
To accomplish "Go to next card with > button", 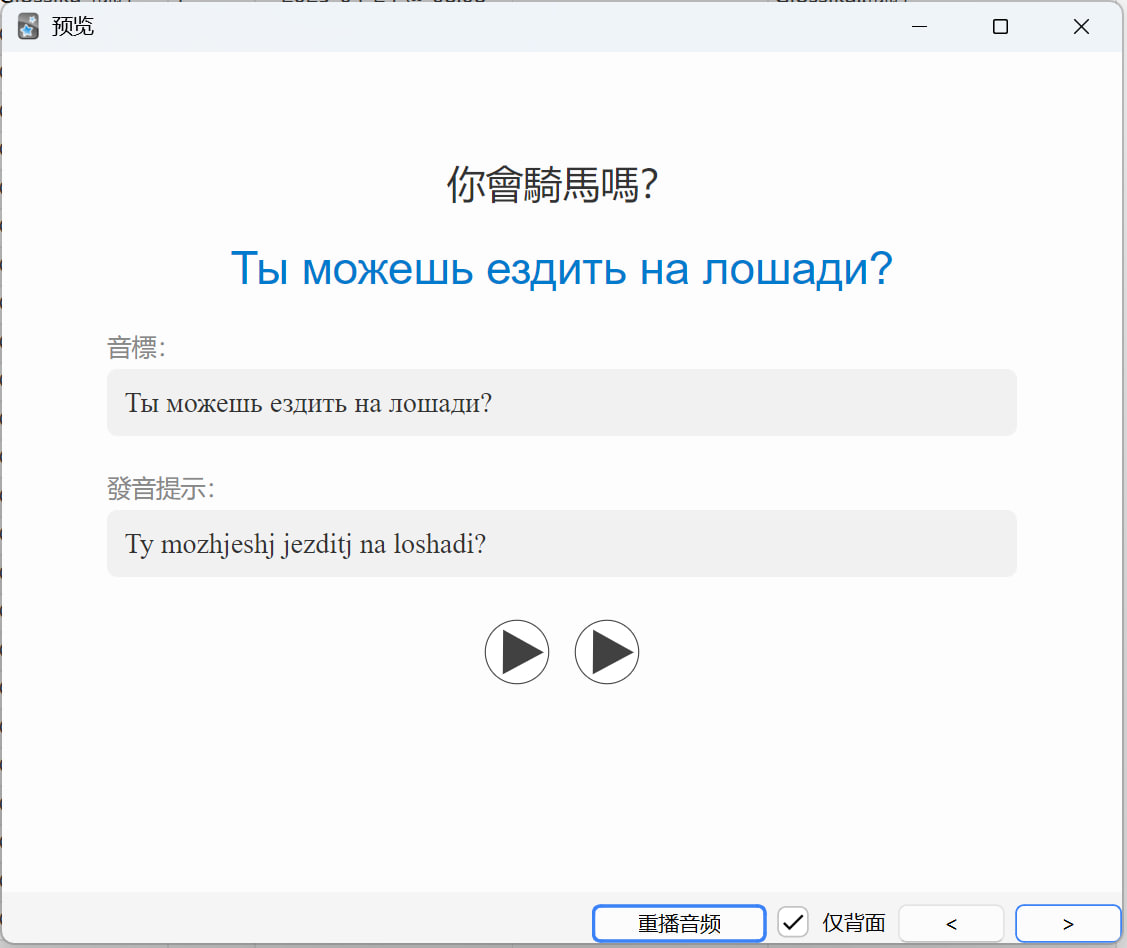I will click(1068, 924).
